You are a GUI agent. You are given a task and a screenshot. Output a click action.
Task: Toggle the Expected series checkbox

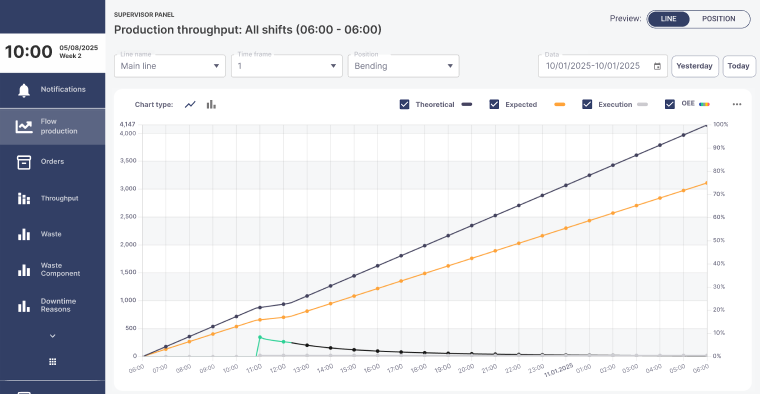(494, 104)
